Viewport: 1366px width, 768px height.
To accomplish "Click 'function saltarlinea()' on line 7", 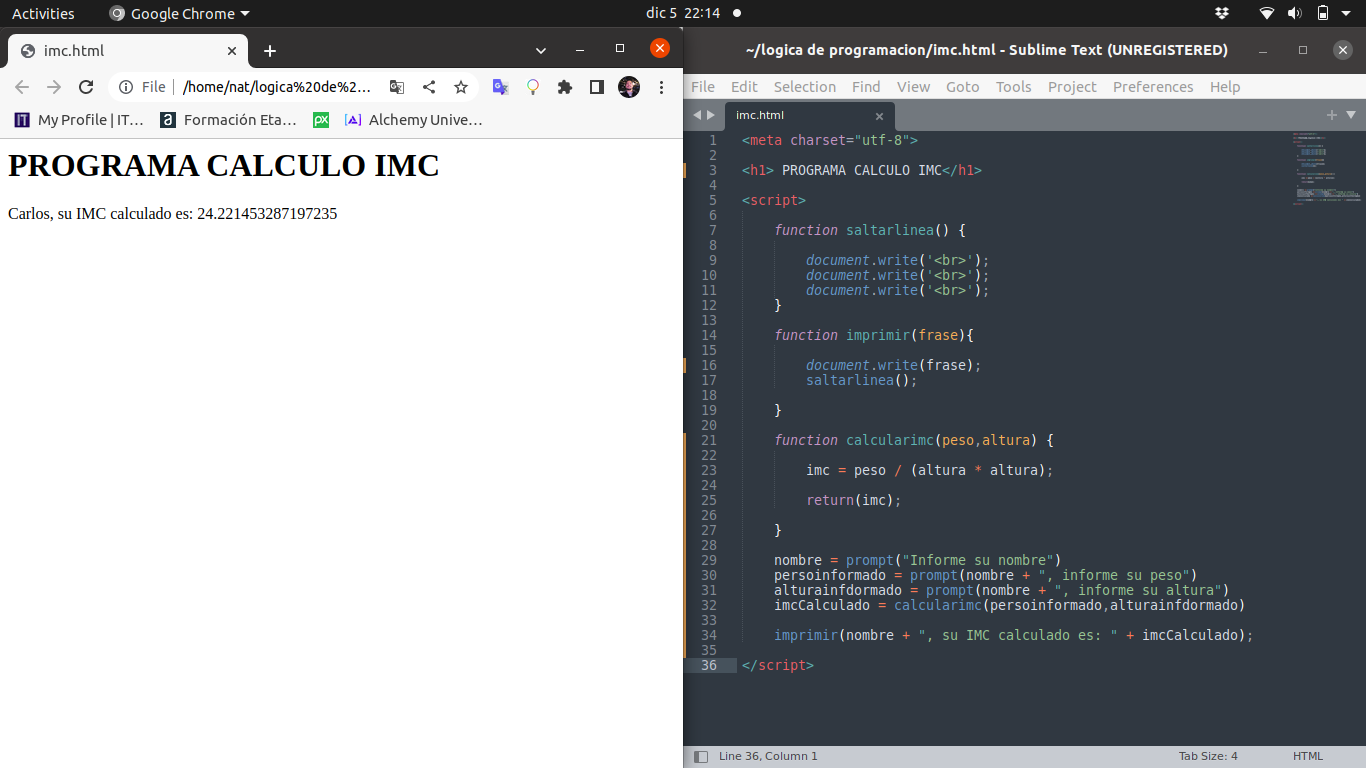I will click(860, 230).
